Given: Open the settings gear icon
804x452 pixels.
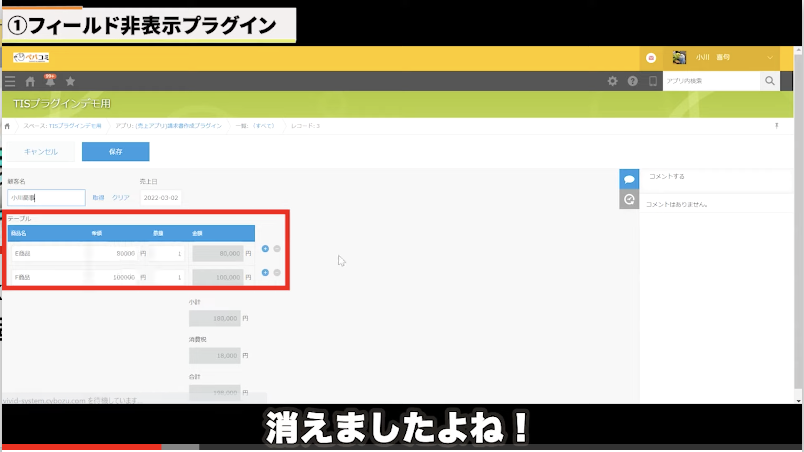Looking at the screenshot, I should (613, 81).
